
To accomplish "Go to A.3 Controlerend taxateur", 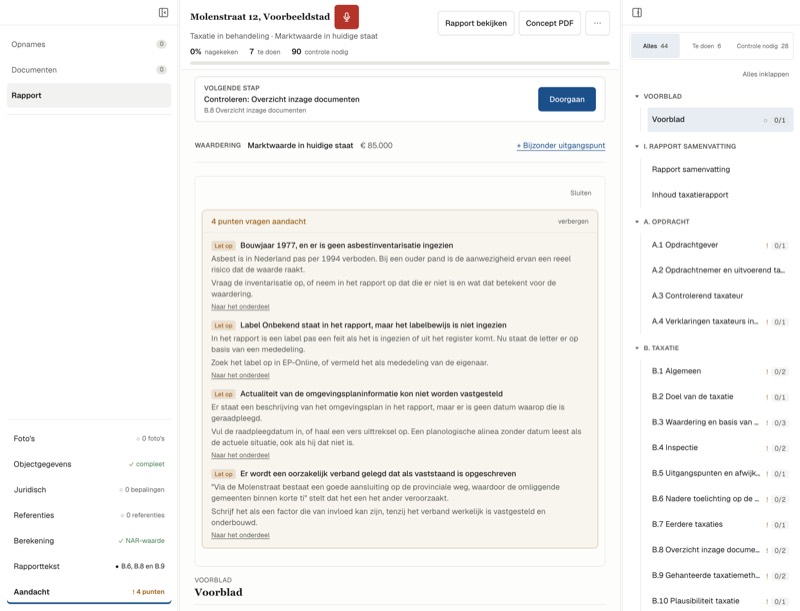I will [x=718, y=296].
